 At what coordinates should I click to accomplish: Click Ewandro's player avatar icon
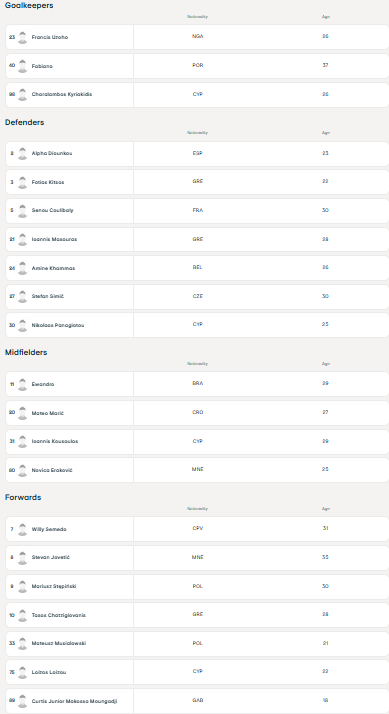click(x=22, y=384)
